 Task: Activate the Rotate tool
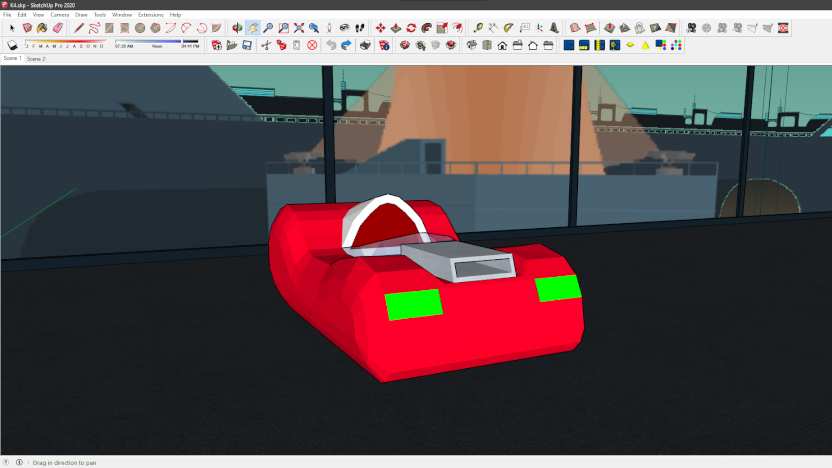tap(411, 28)
